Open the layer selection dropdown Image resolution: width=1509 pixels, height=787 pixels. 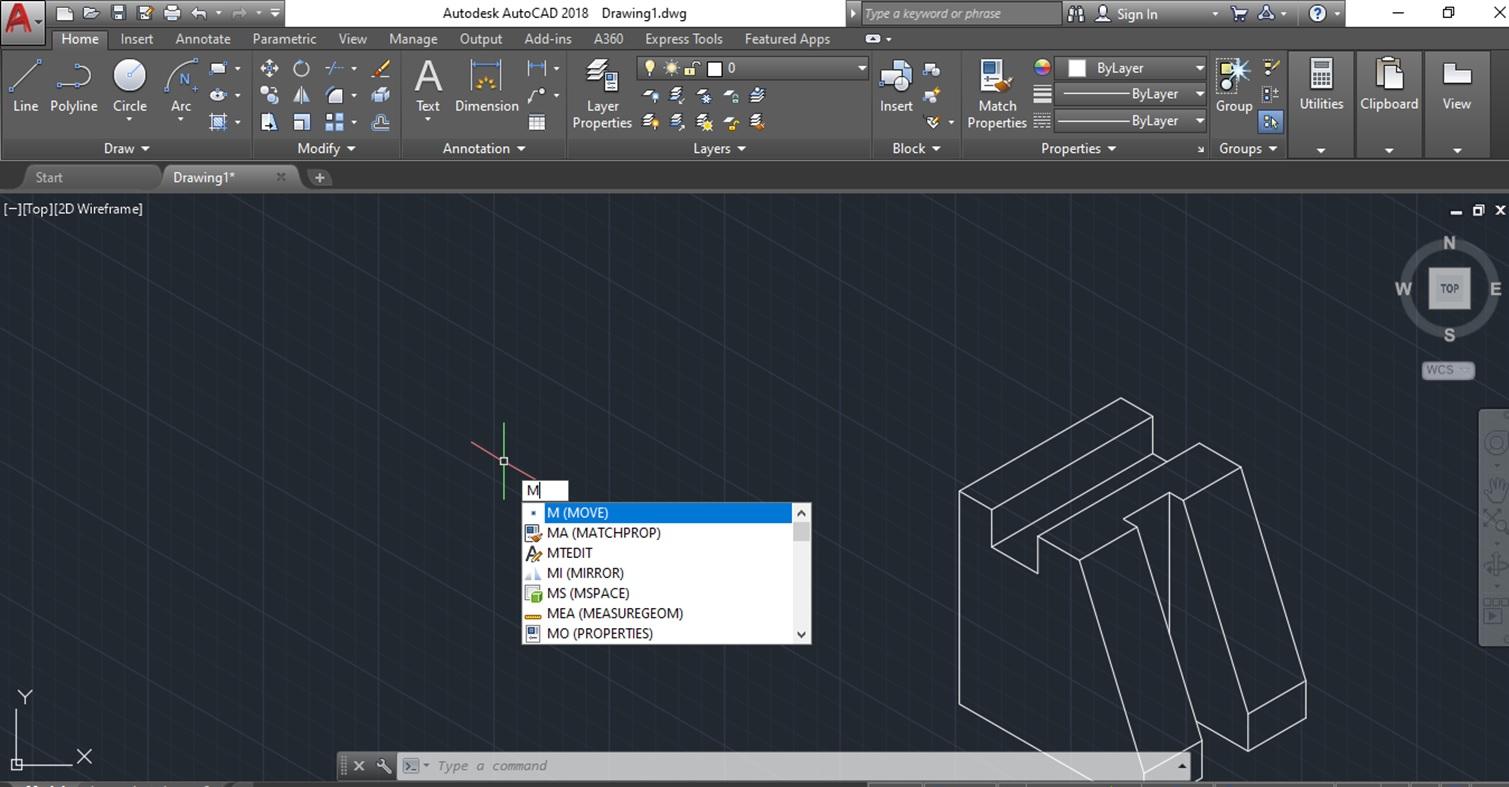pos(861,68)
